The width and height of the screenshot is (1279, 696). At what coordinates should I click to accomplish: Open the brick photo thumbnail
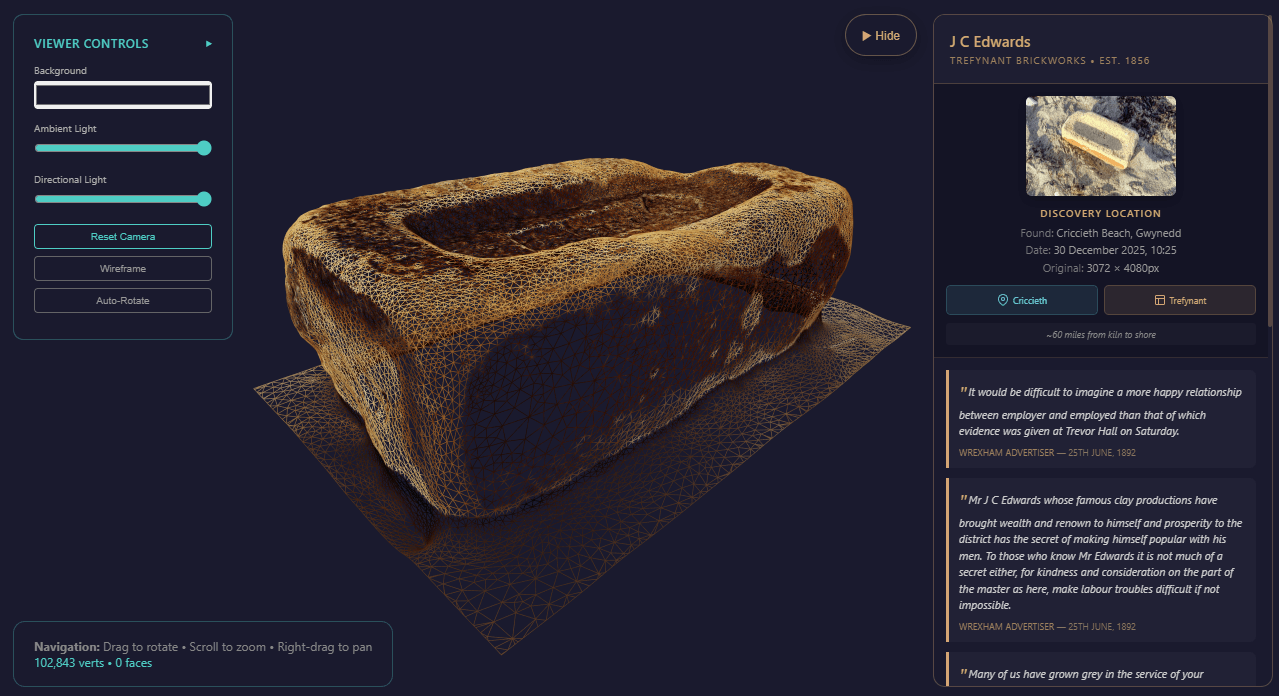pyautogui.click(x=1100, y=146)
